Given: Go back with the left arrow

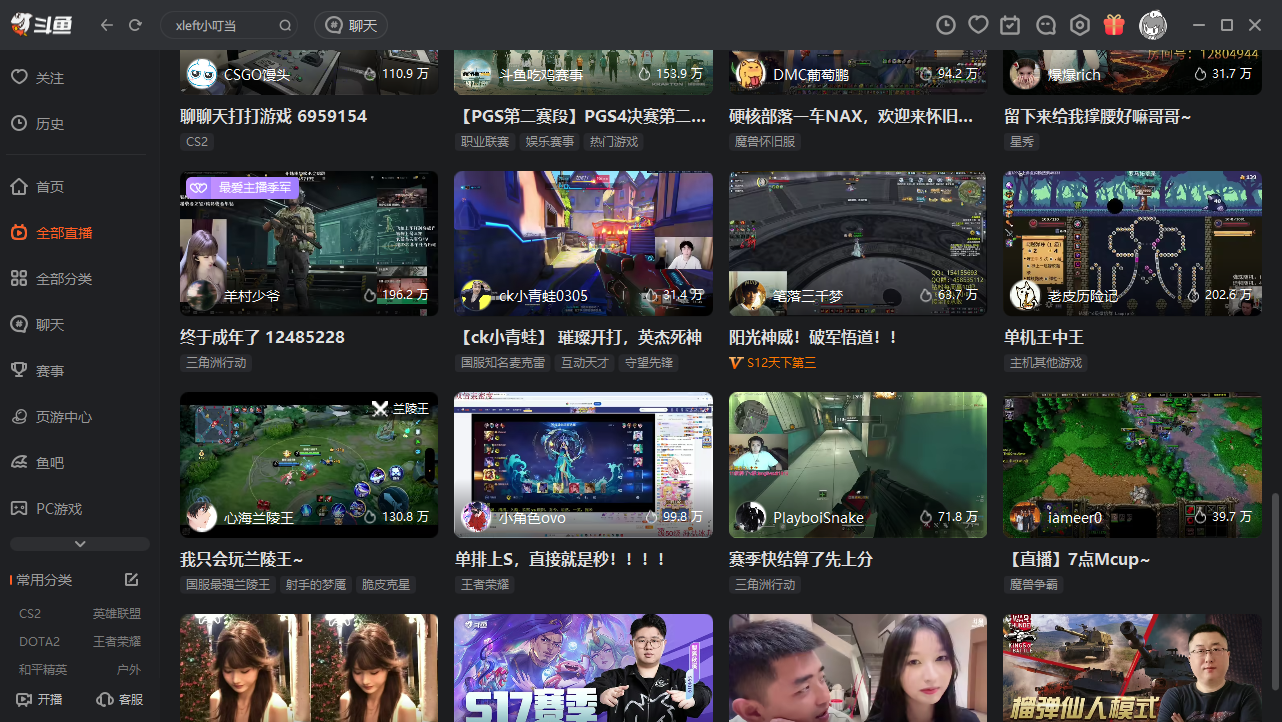Looking at the screenshot, I should point(107,25).
